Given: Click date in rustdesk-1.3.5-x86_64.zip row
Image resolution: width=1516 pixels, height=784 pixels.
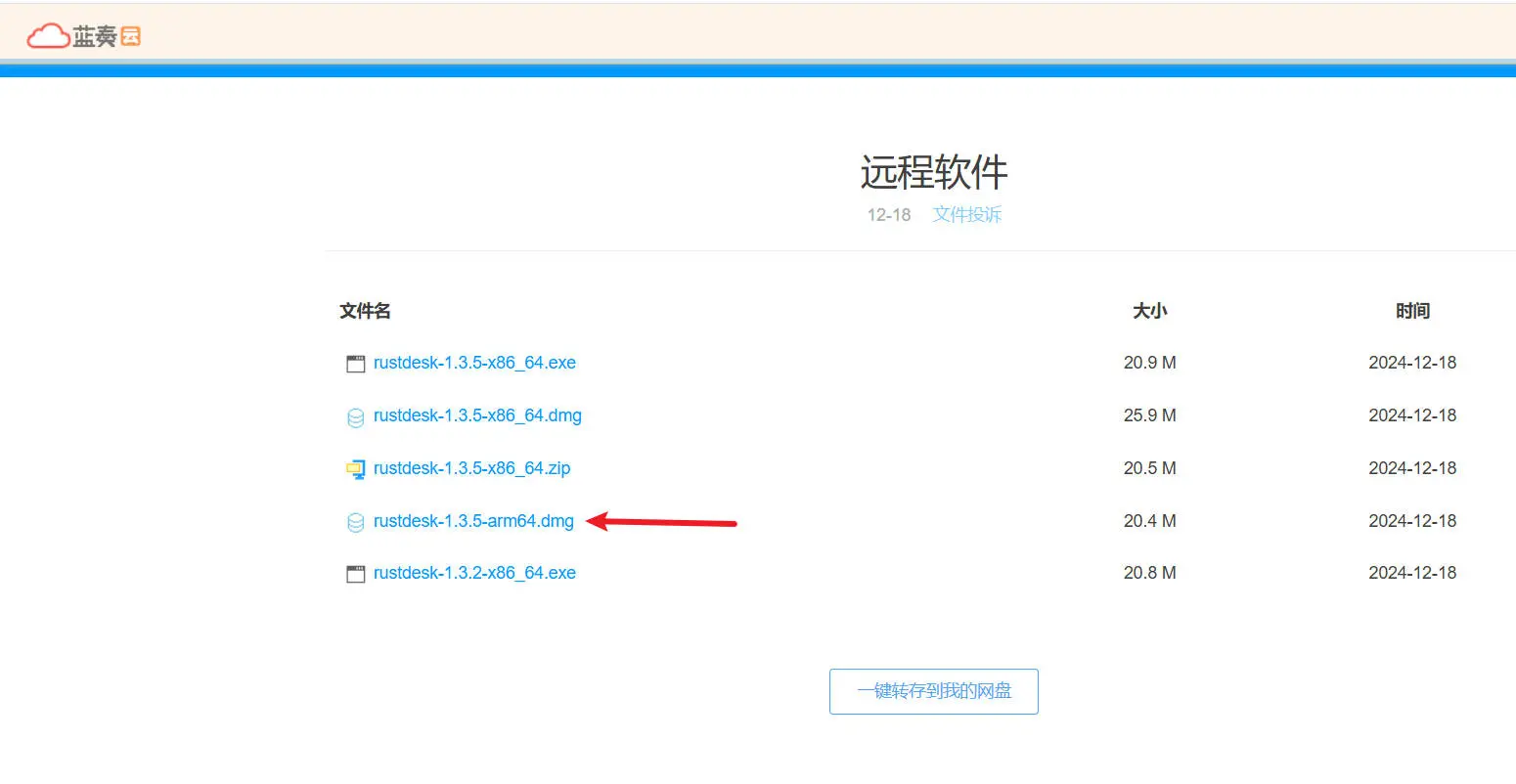Looking at the screenshot, I should tap(1412, 468).
